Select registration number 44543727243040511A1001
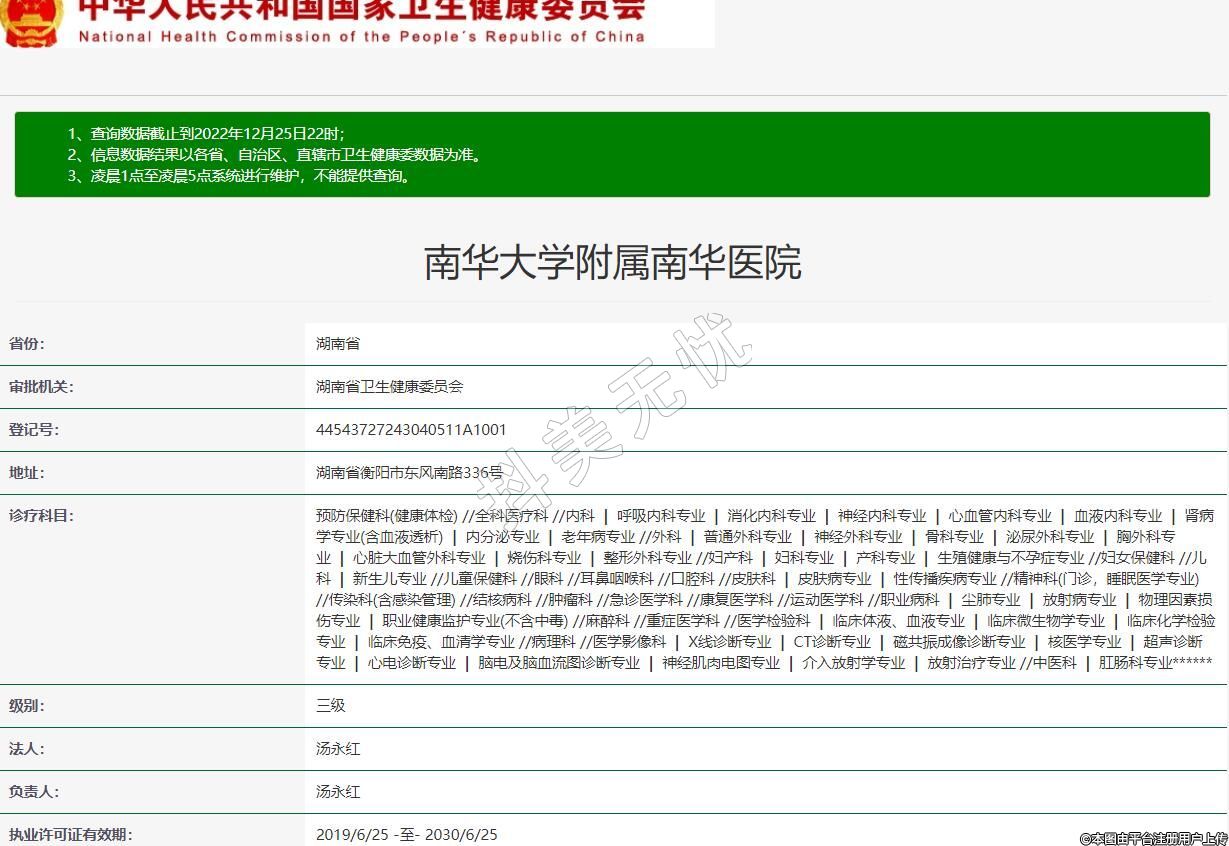This screenshot has height=846, width=1229. (411, 430)
